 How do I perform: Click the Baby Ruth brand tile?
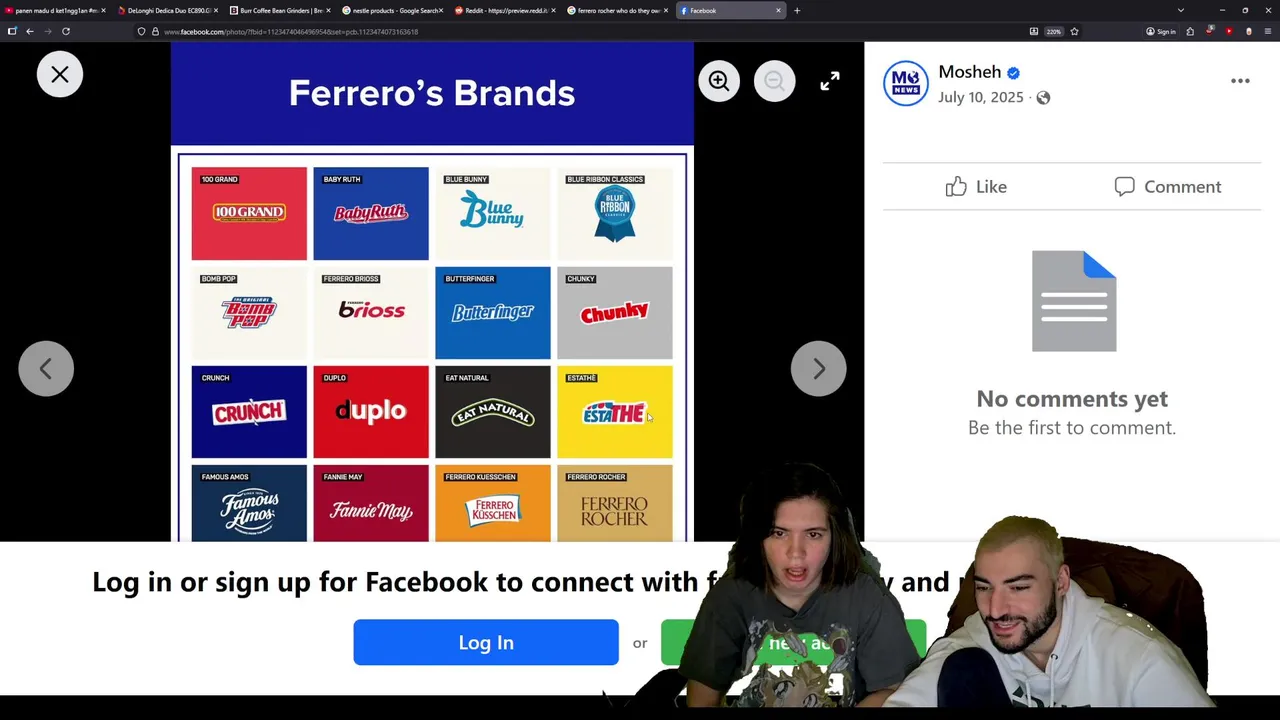pos(371,214)
